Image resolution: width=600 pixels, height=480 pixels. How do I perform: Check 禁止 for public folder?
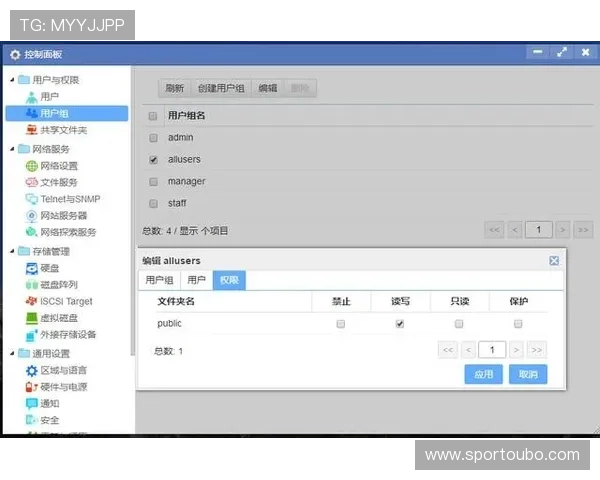coord(341,324)
